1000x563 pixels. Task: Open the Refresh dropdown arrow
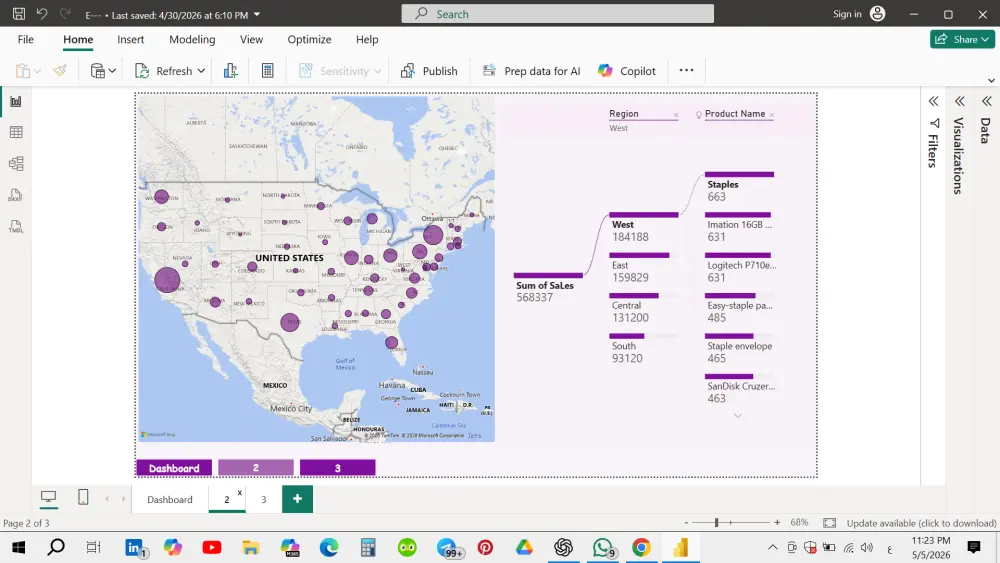tap(201, 71)
